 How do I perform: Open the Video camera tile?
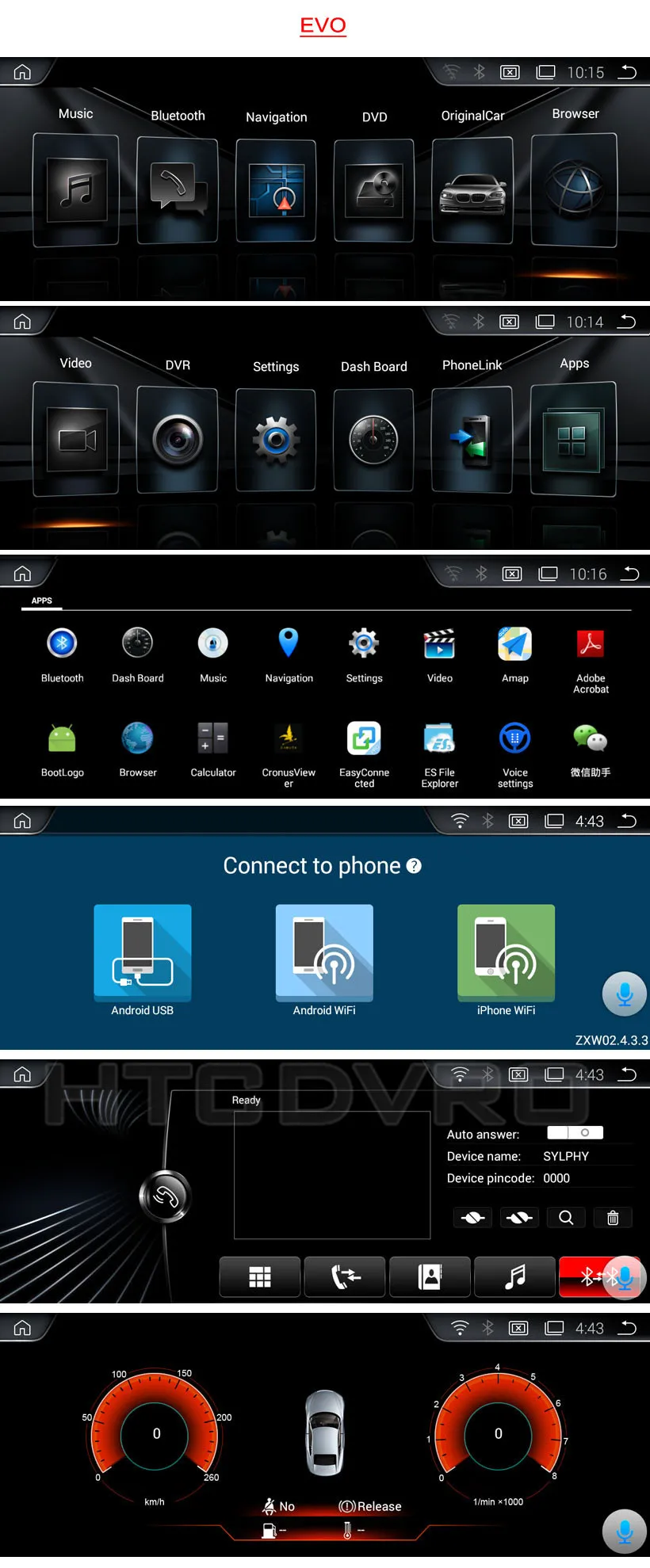pos(76,440)
